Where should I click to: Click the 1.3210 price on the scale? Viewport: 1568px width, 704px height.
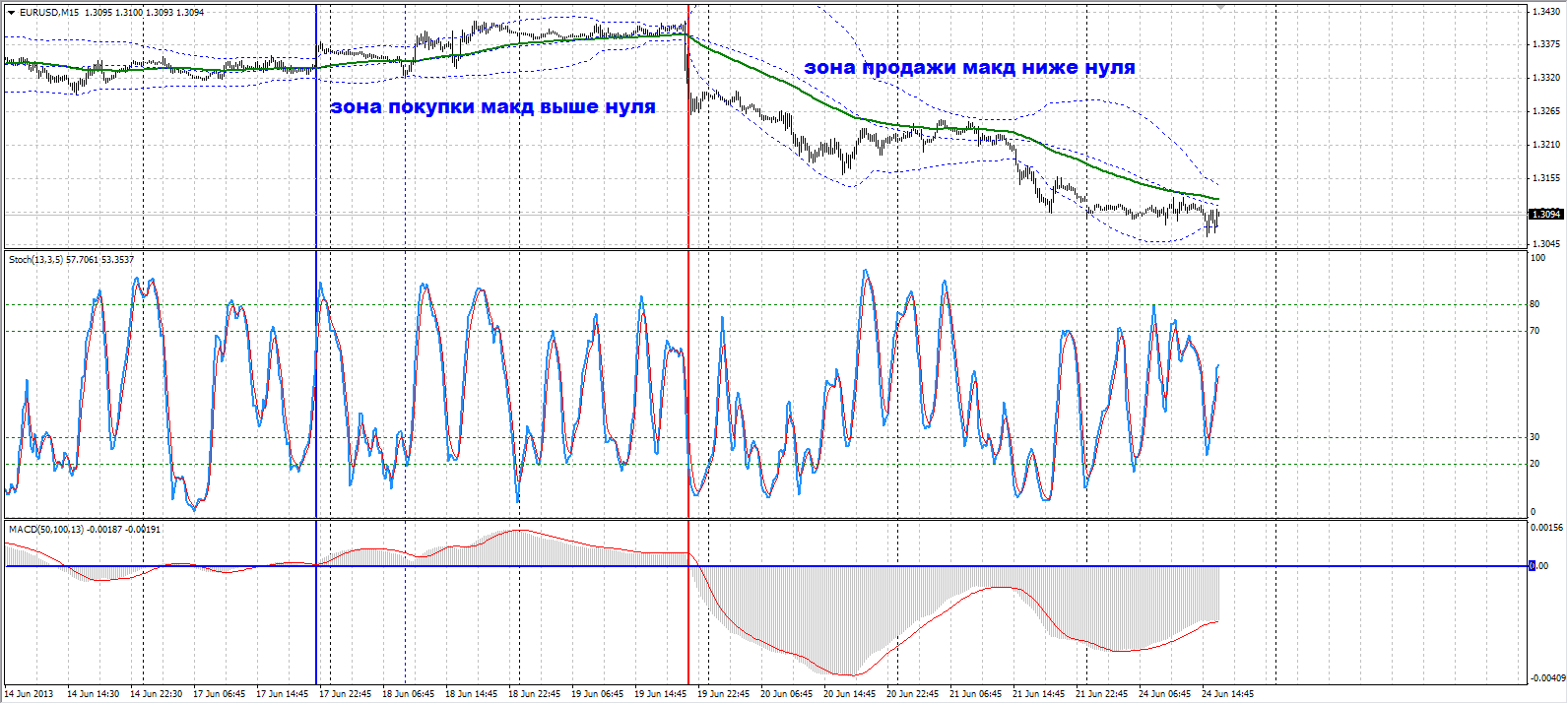(x=1545, y=145)
